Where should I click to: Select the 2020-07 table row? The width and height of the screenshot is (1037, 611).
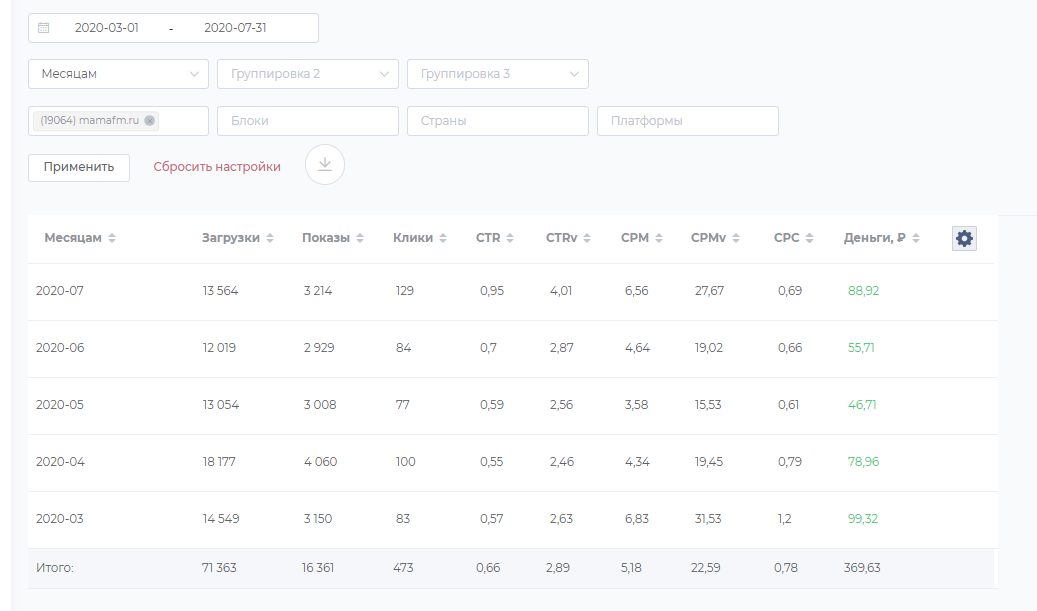tap(500, 291)
